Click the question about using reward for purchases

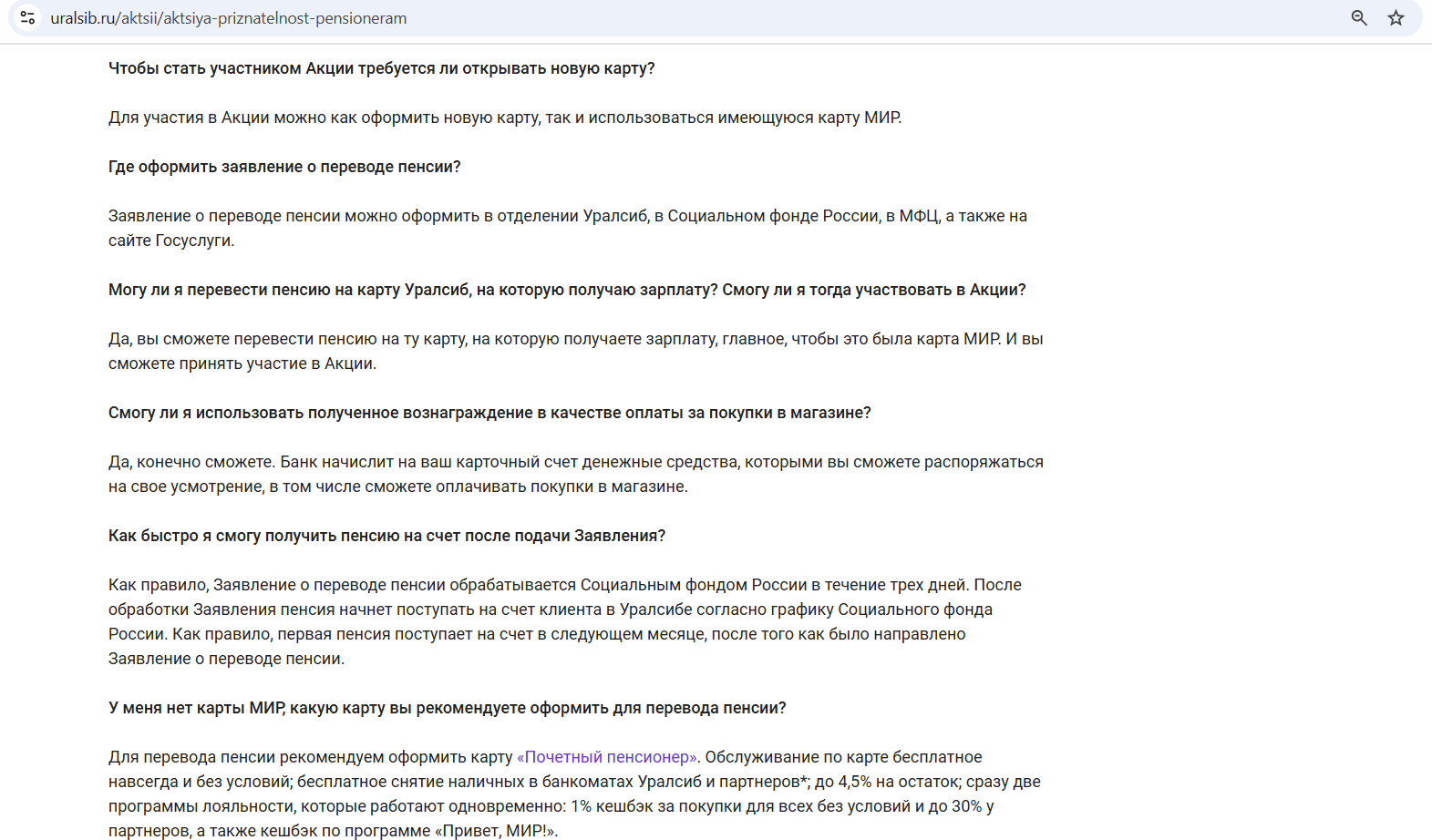pos(489,413)
